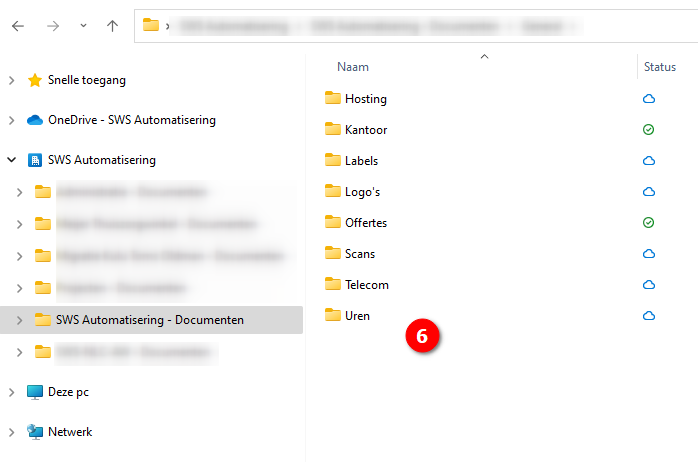Click the Up directory arrow
This screenshot has height=462, width=698.
point(113,26)
